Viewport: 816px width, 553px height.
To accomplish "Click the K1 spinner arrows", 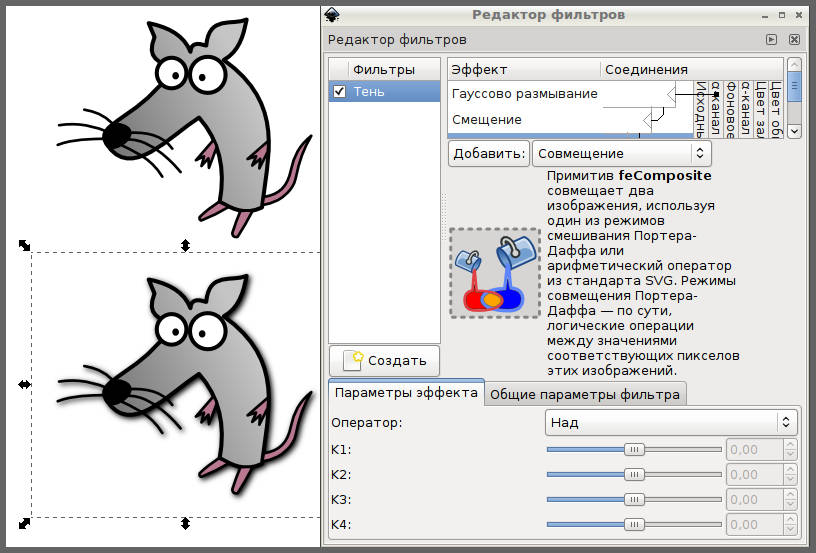I will click(x=790, y=449).
